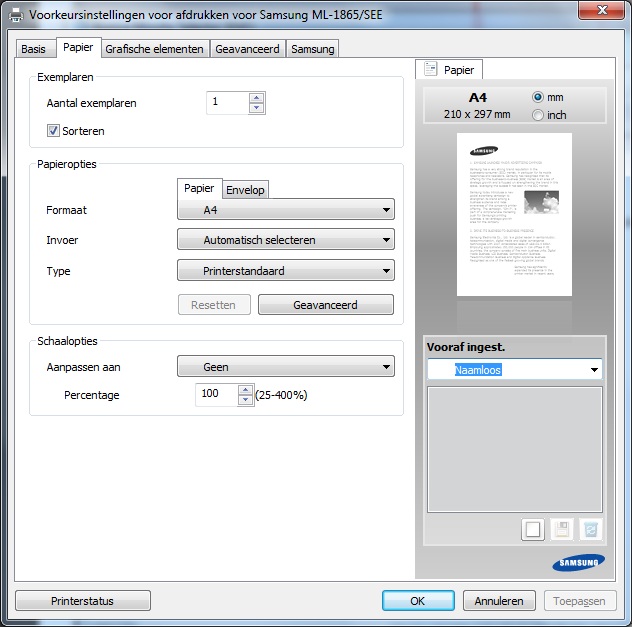Click the Percentage input field

click(216, 395)
